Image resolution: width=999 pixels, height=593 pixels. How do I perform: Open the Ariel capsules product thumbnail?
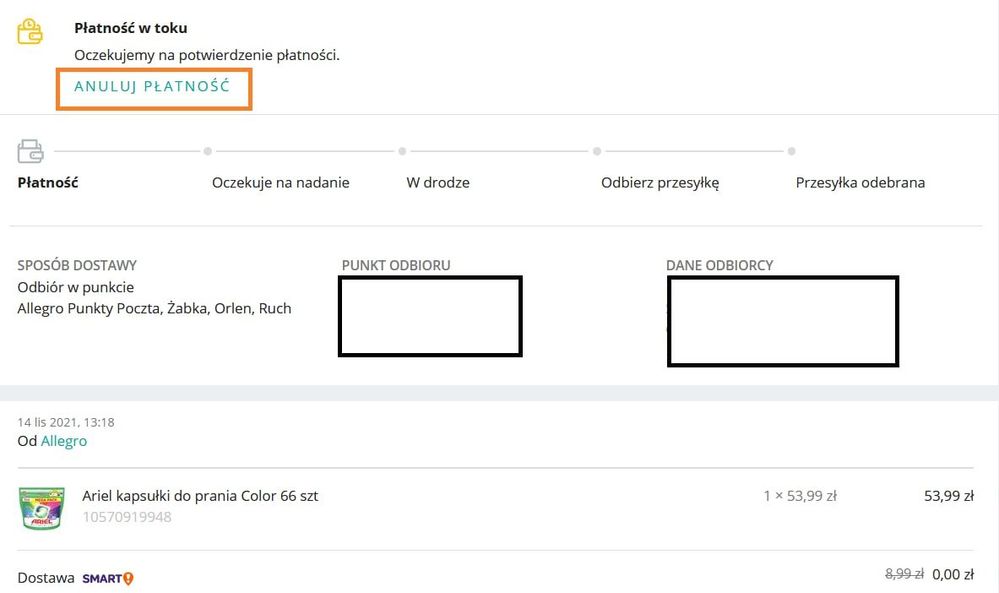click(41, 508)
